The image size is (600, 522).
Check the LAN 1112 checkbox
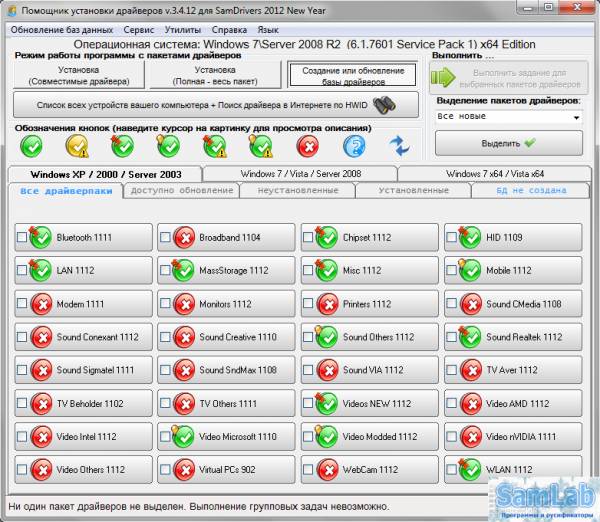22,271
